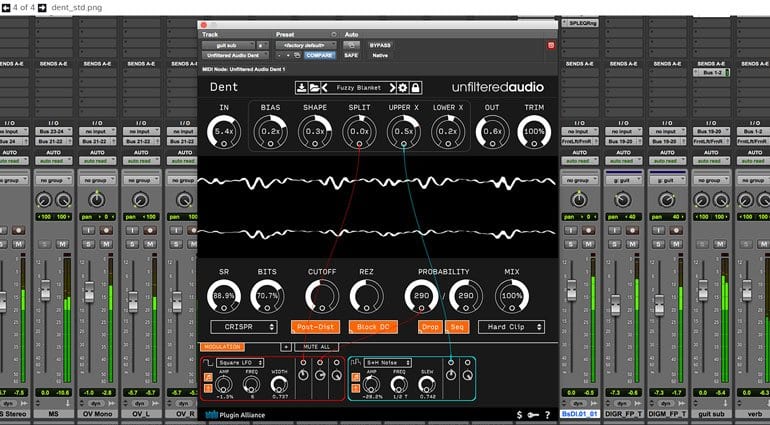The height and width of the screenshot is (425, 770).
Task: Click lower orange button in Square LFO modulator
Action: click(x=208, y=388)
